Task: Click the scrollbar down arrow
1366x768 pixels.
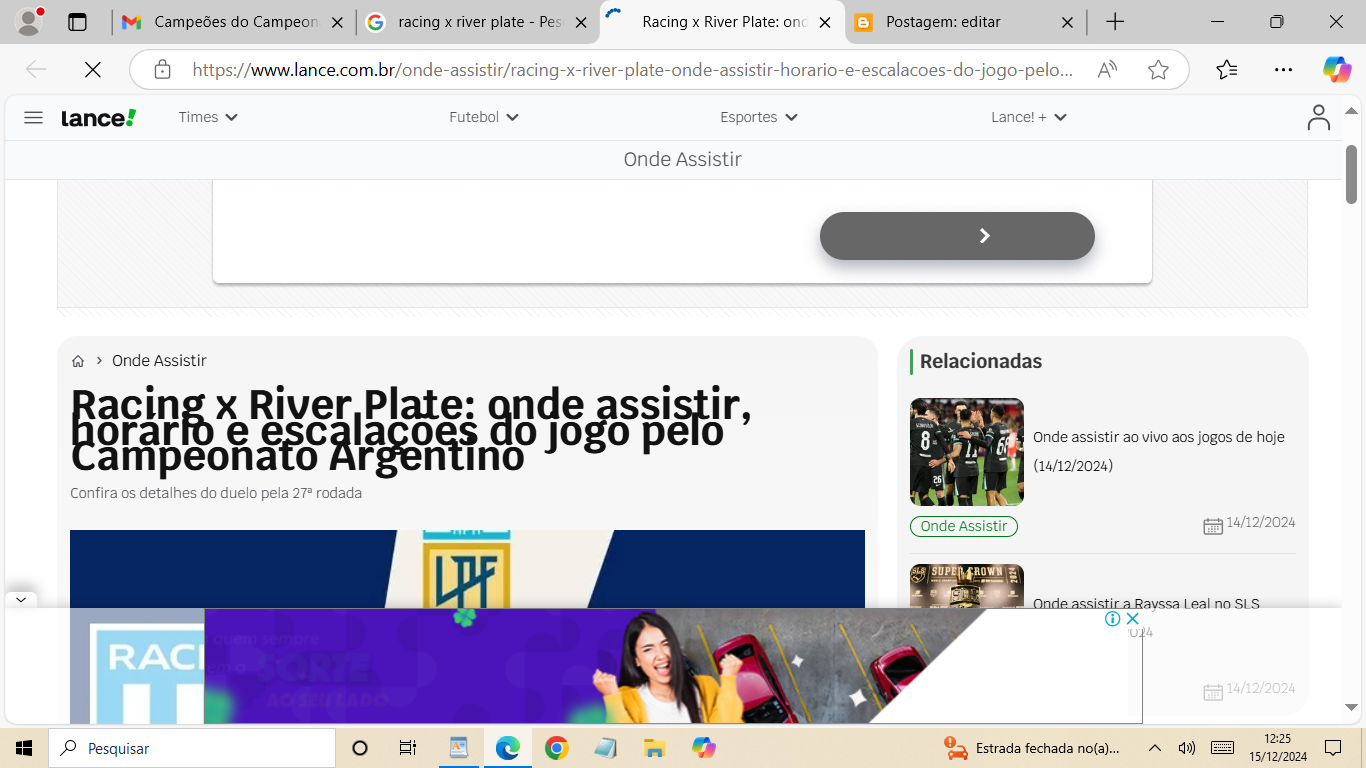Action: [x=1351, y=708]
